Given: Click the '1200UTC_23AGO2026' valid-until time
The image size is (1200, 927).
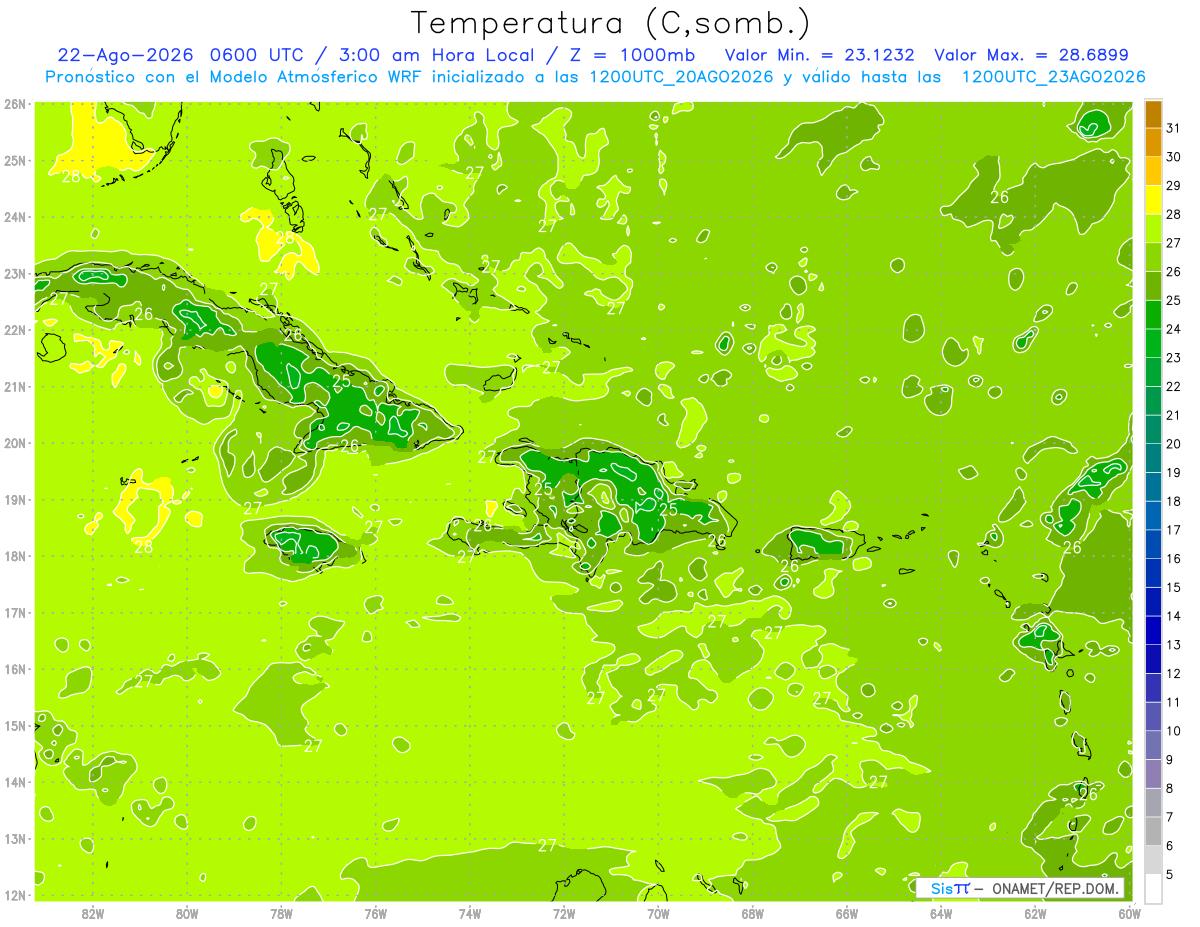Looking at the screenshot, I should pos(1053,77).
